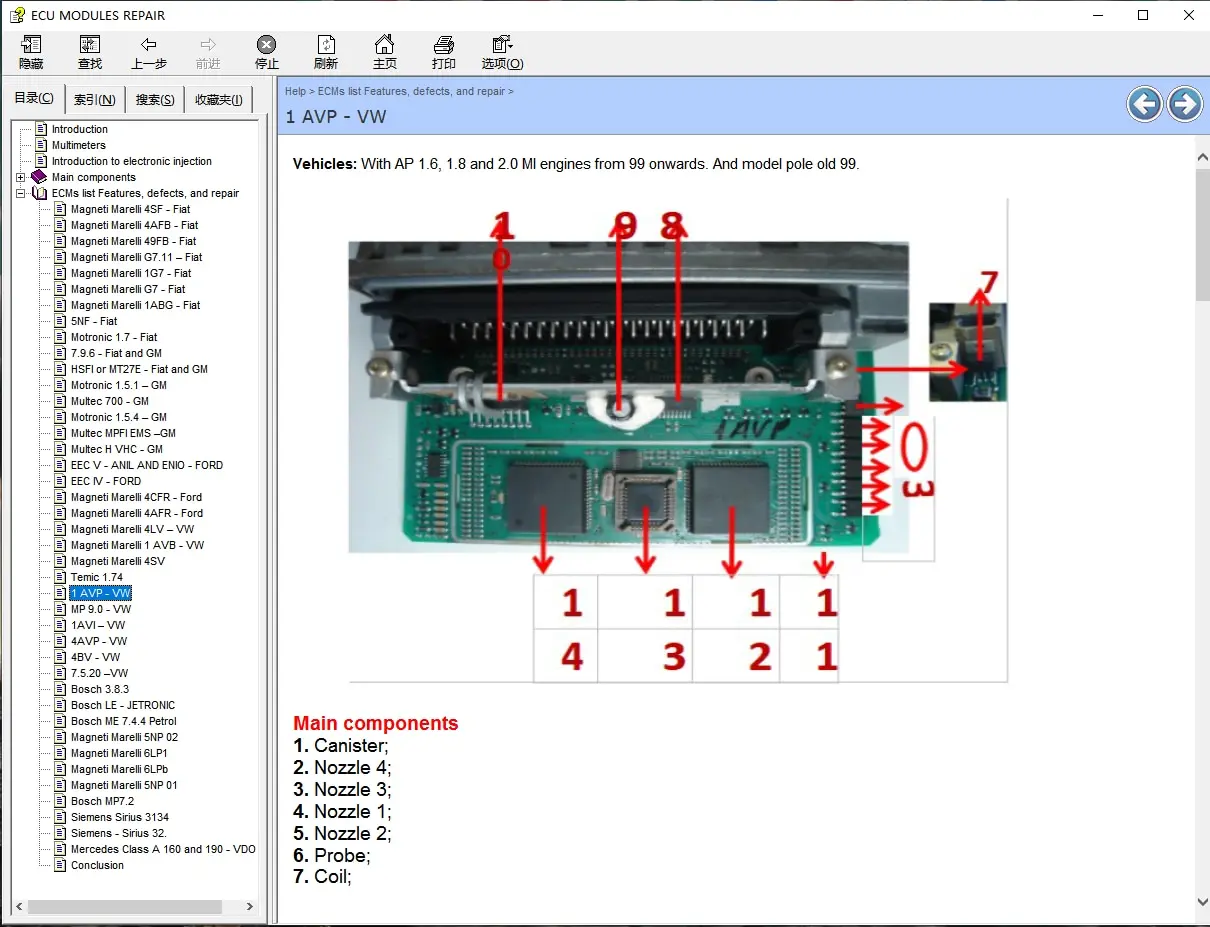Select the Bosch 3.8.3 topic
Screen dimensions: 1210x927
(97, 689)
